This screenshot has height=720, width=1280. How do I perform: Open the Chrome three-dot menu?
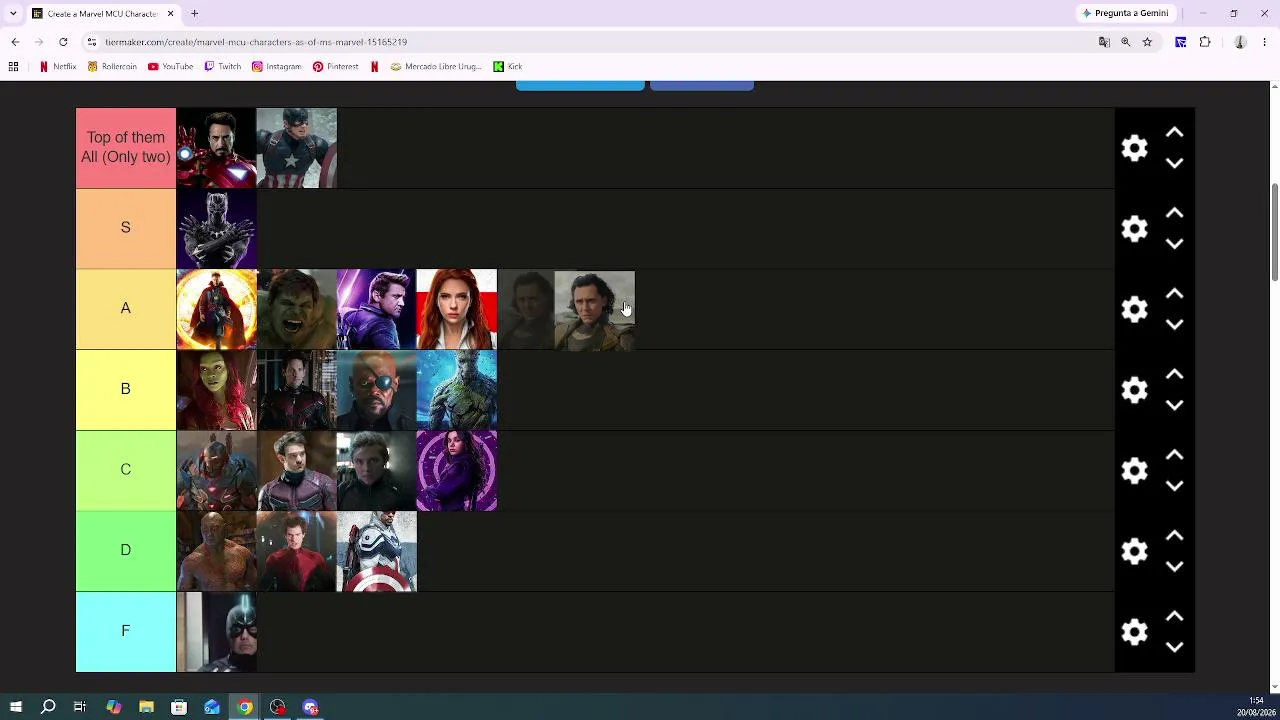click(x=1265, y=42)
